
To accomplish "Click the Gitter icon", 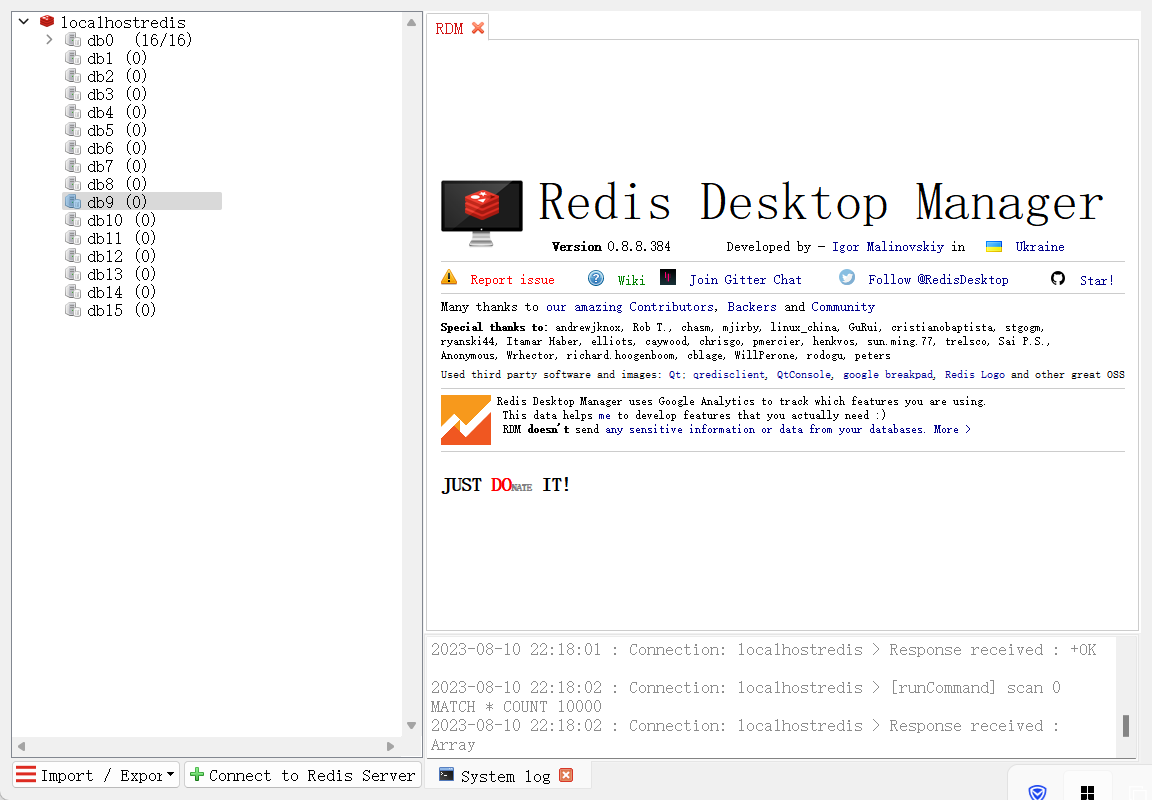I will click(x=668, y=277).
